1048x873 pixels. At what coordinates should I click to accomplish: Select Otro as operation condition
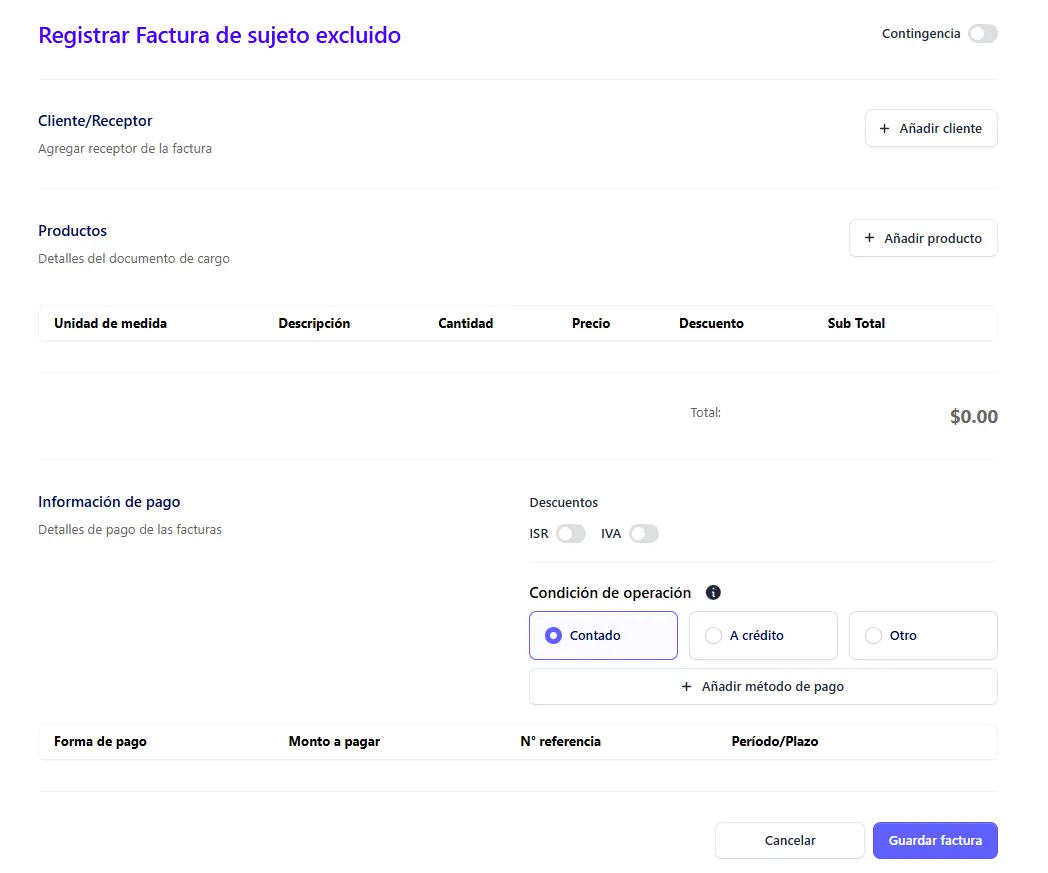tap(922, 636)
